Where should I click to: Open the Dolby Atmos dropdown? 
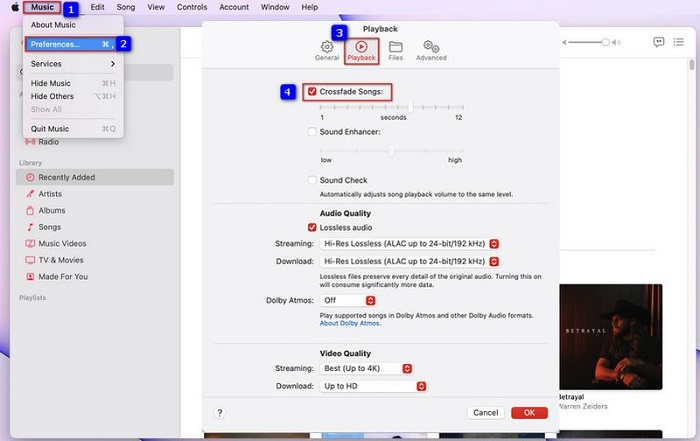(x=349, y=300)
